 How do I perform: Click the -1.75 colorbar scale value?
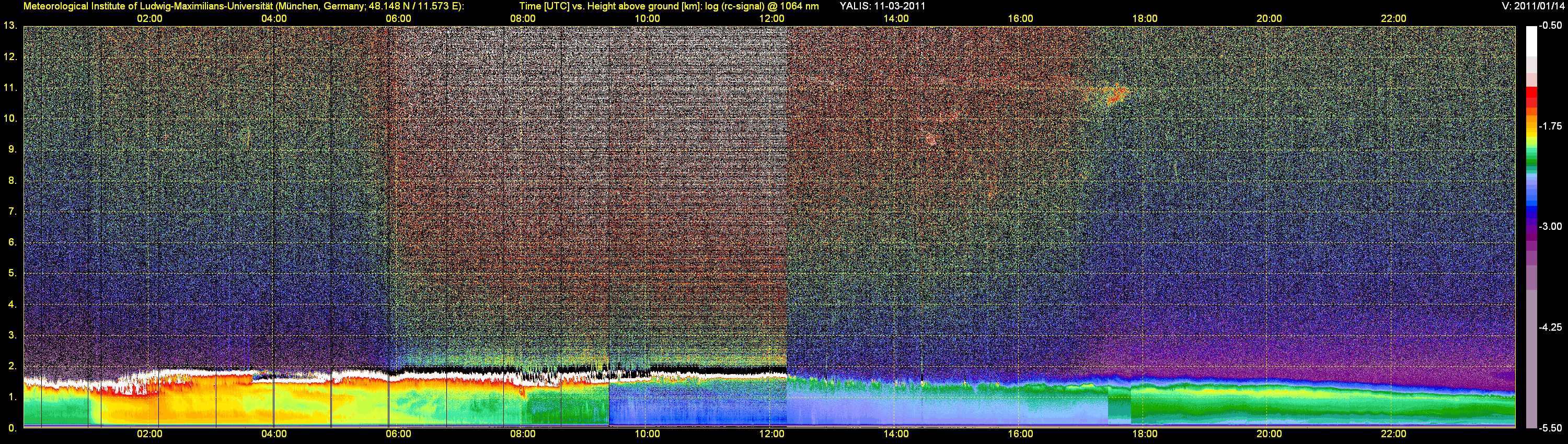[x=1550, y=126]
